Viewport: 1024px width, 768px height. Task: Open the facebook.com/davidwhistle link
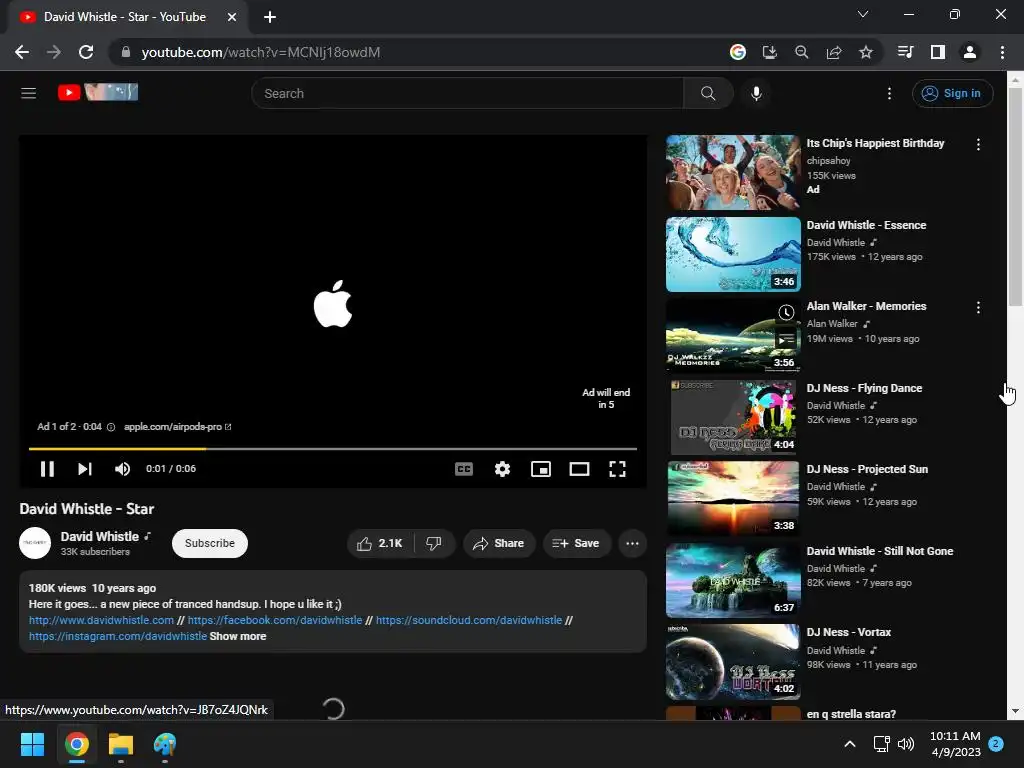click(x=275, y=620)
